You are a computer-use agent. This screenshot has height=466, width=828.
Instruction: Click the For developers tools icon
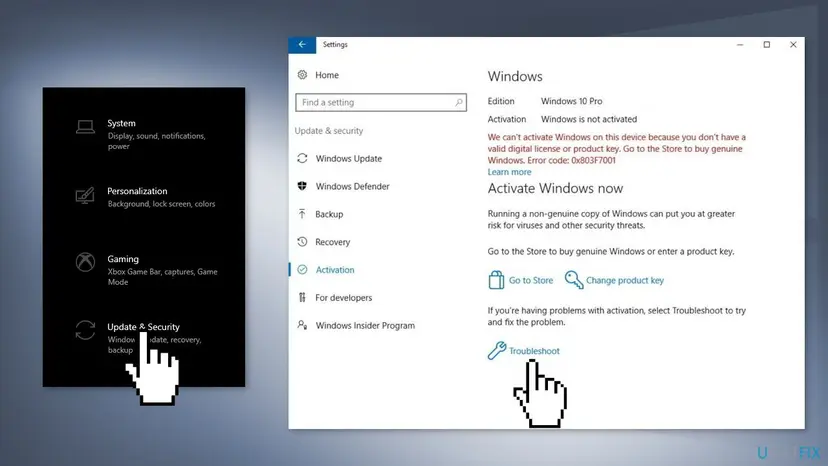tap(302, 297)
